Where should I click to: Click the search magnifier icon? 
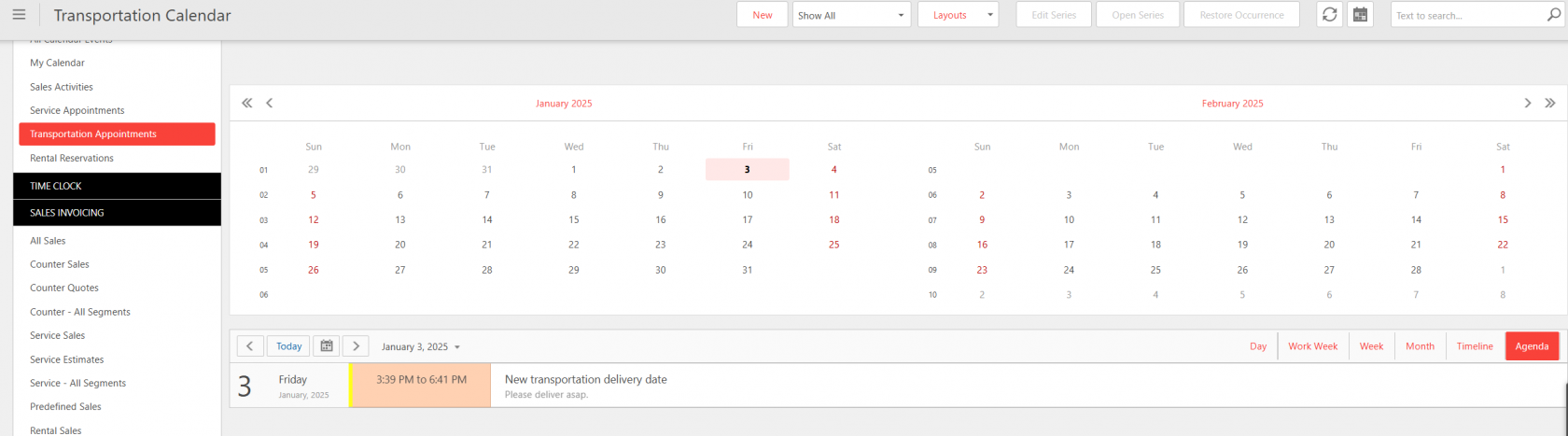click(1554, 15)
